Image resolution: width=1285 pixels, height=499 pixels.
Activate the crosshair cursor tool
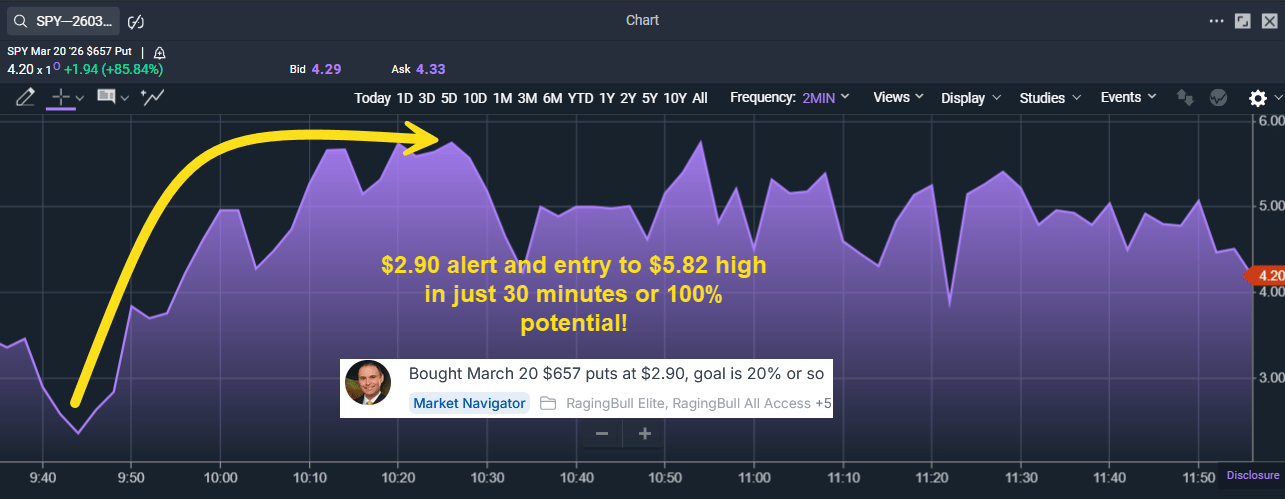click(x=62, y=97)
